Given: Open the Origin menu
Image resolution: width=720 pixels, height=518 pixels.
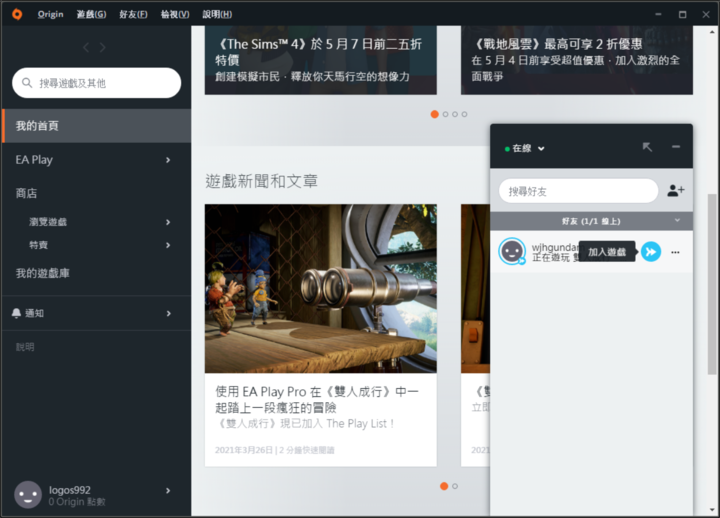Looking at the screenshot, I should [51, 14].
